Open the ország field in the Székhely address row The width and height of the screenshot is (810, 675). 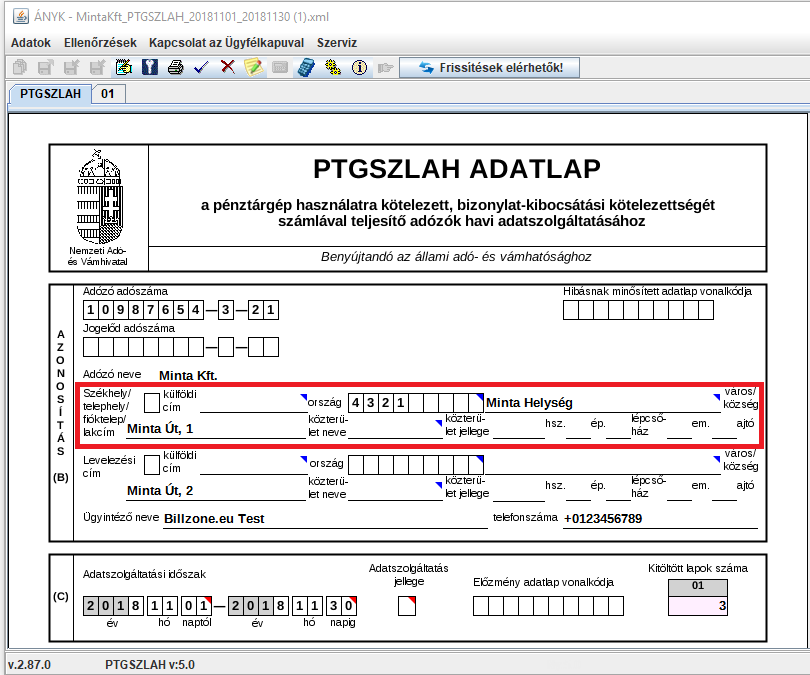253,403
